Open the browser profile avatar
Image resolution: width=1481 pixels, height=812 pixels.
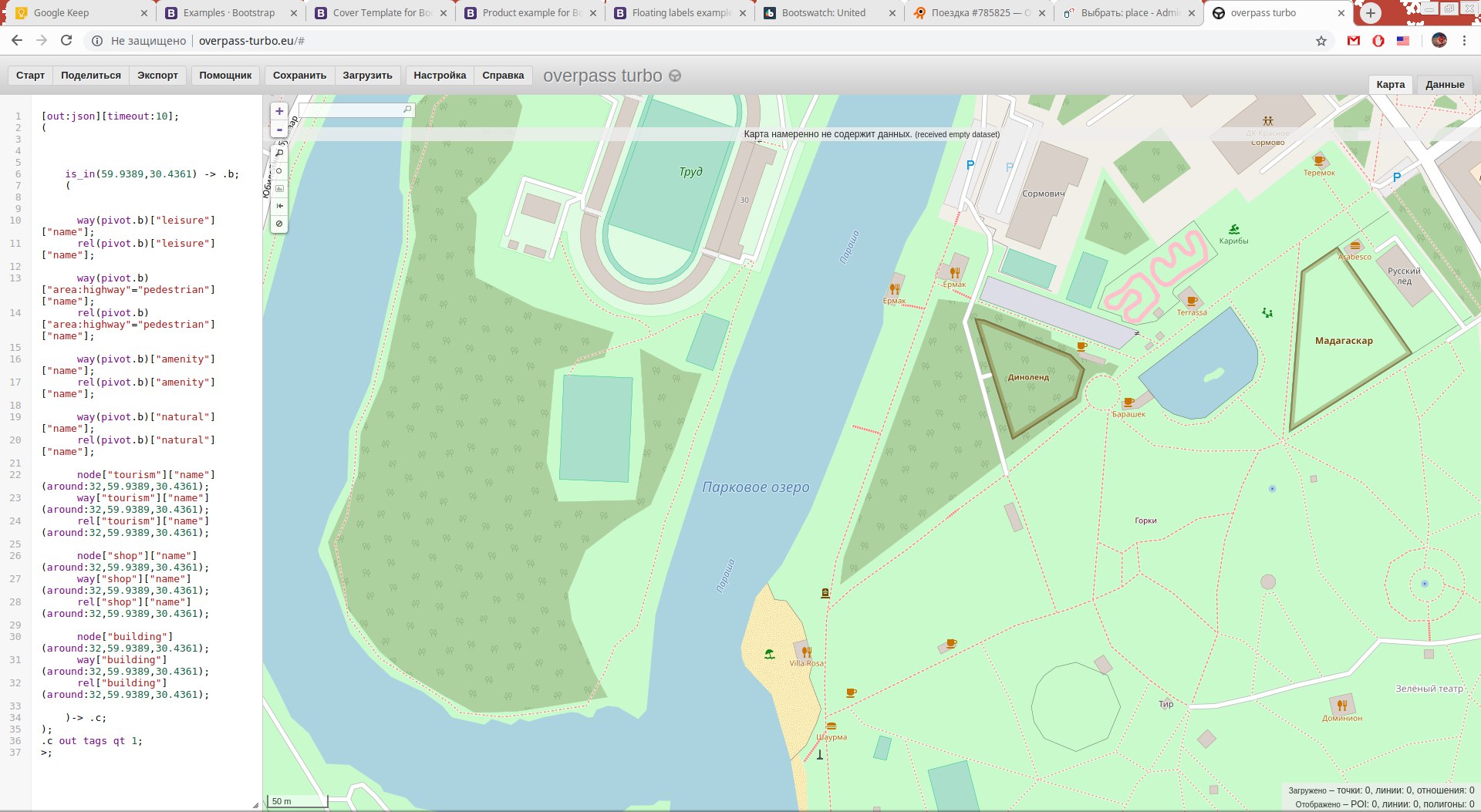point(1439,41)
